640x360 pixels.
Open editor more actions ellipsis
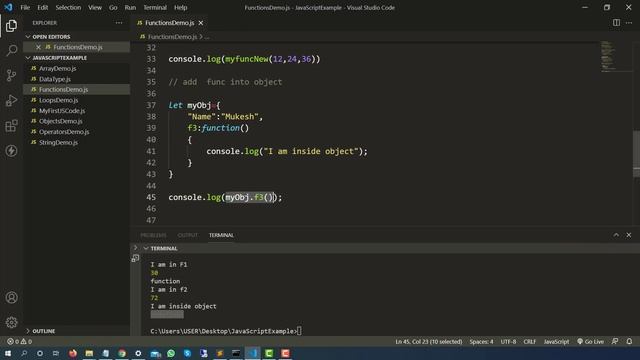[x=629, y=23]
